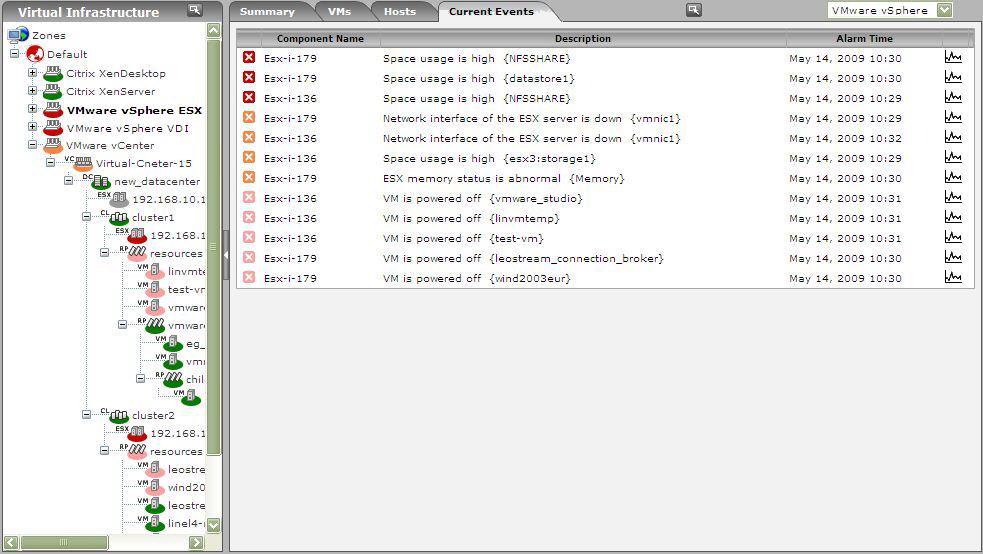The height and width of the screenshot is (554, 983).
Task: Open graph icon for Esx-i-179 NFSSHARE row
Action: 953,58
